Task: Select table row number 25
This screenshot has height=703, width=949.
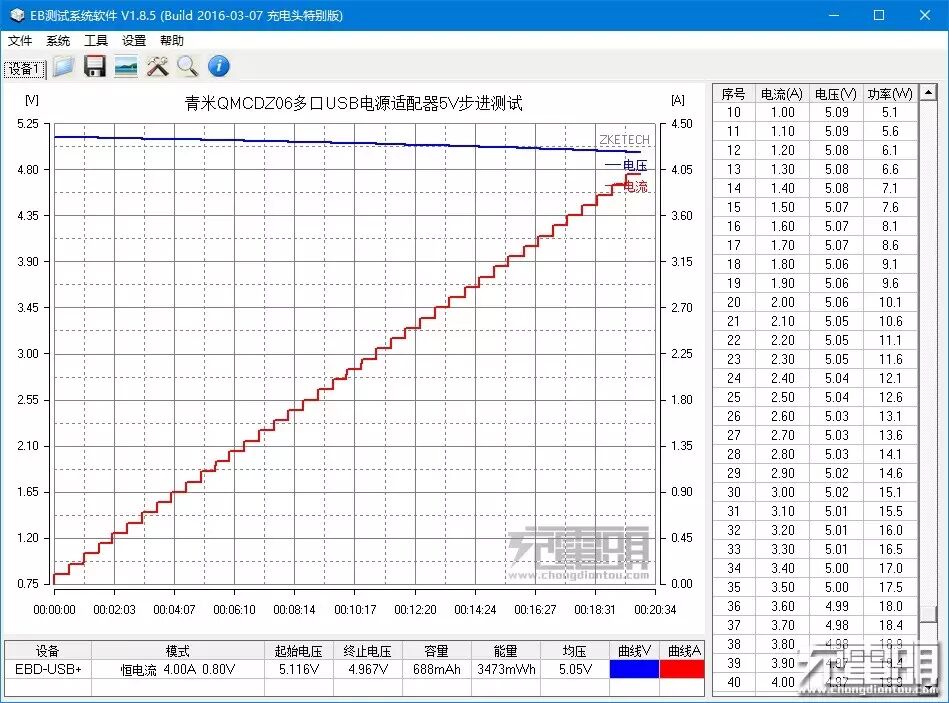Action: [815, 397]
